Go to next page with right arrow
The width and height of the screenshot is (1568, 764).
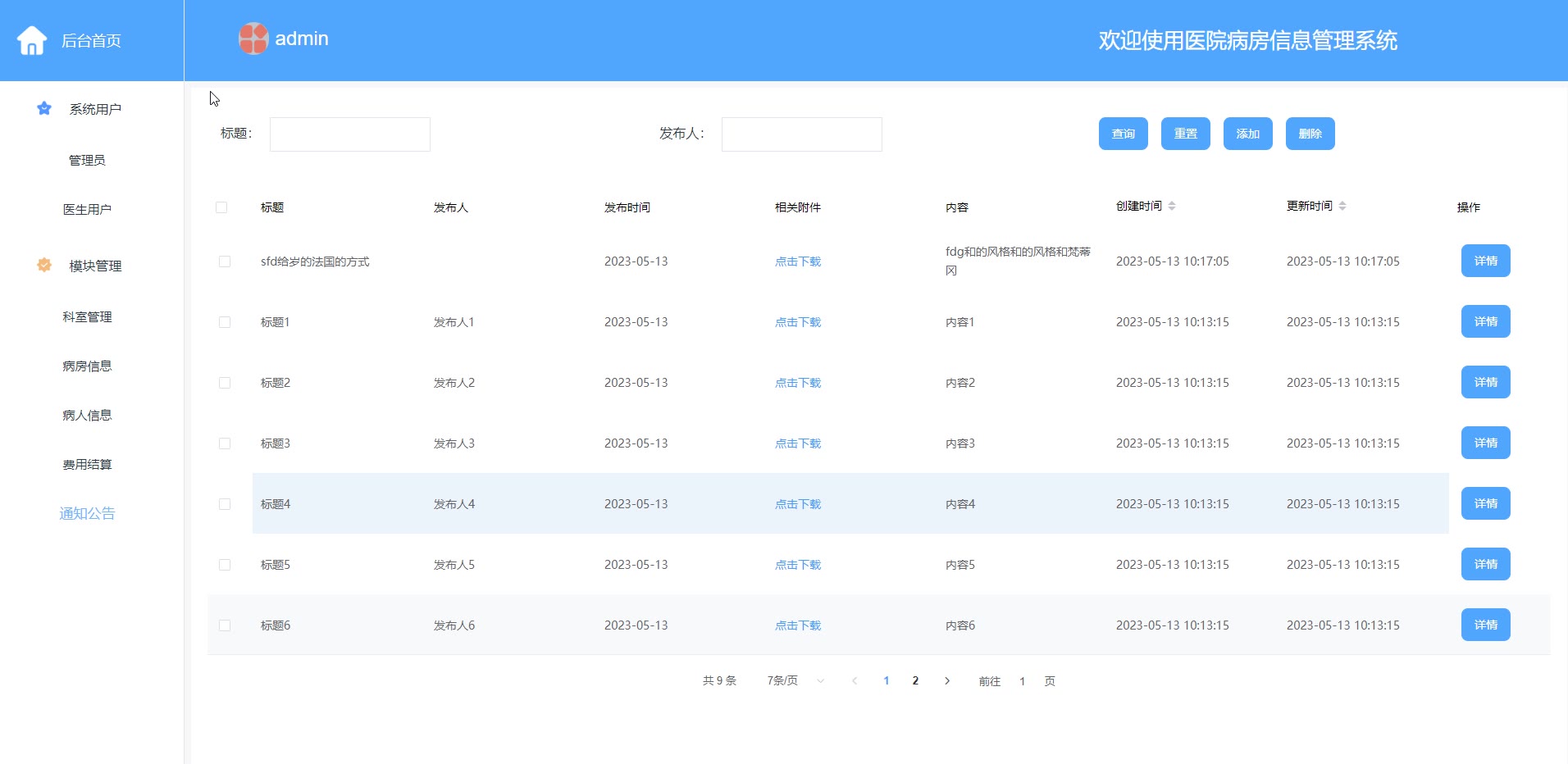point(947,680)
